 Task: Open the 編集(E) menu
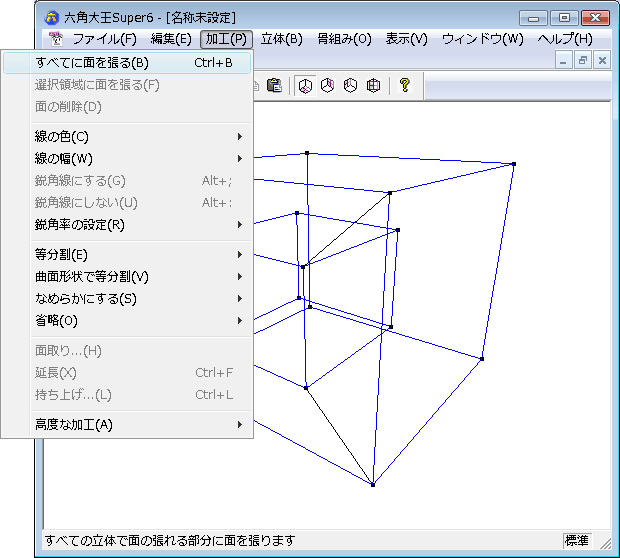(171, 39)
